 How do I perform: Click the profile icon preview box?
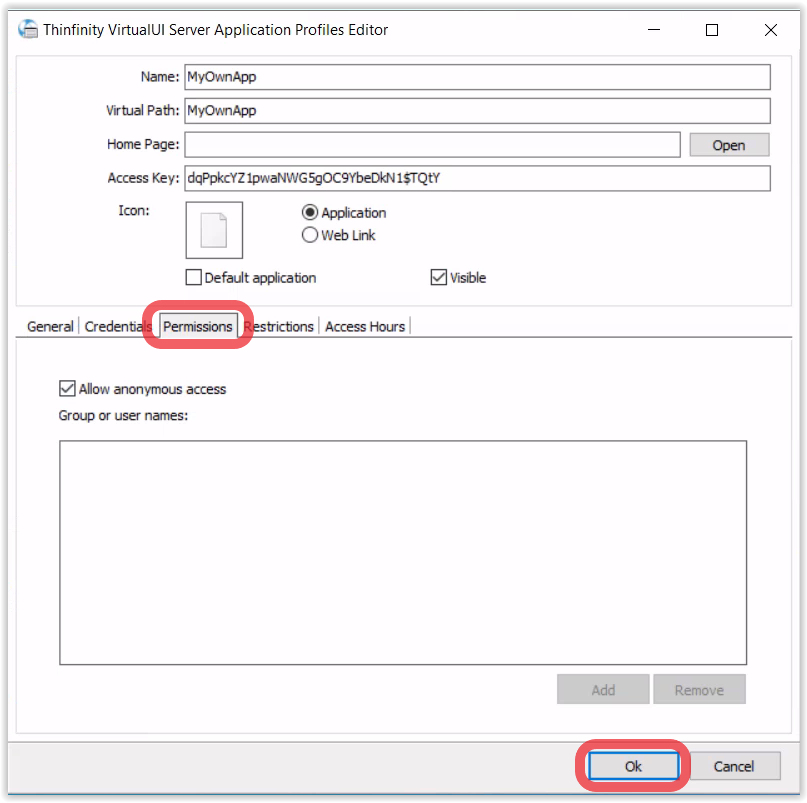coord(214,230)
